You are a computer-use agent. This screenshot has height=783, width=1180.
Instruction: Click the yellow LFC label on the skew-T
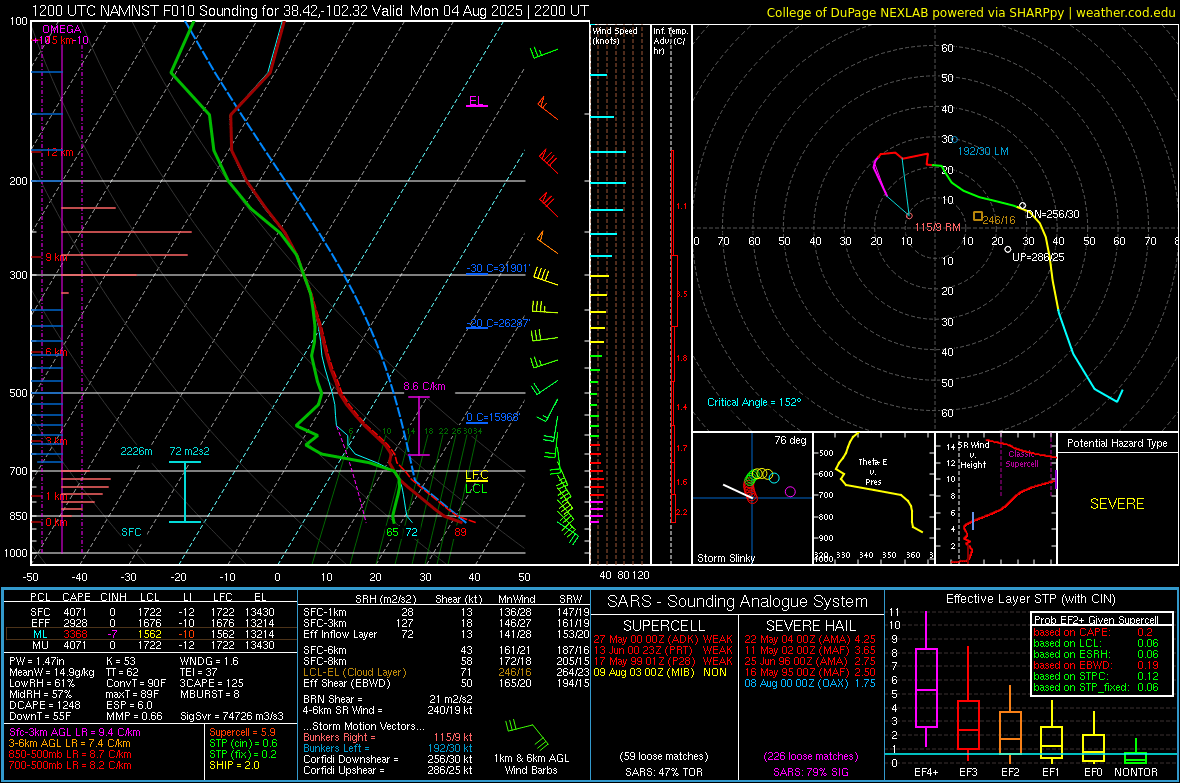click(x=476, y=475)
